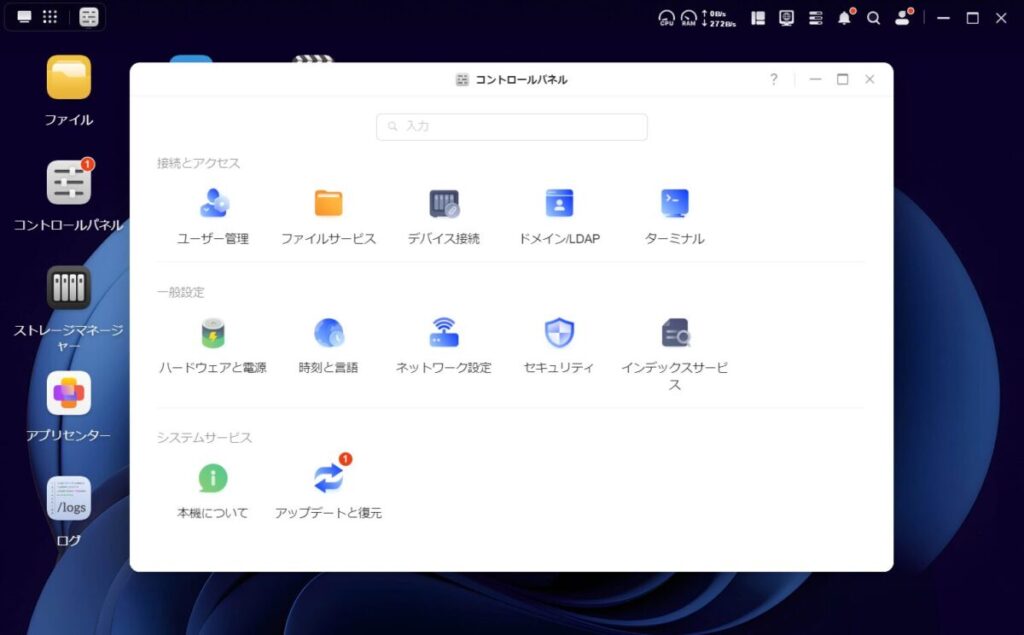This screenshot has height=635, width=1024.
Task: Click the control panel search input field
Action: pyautogui.click(x=512, y=127)
